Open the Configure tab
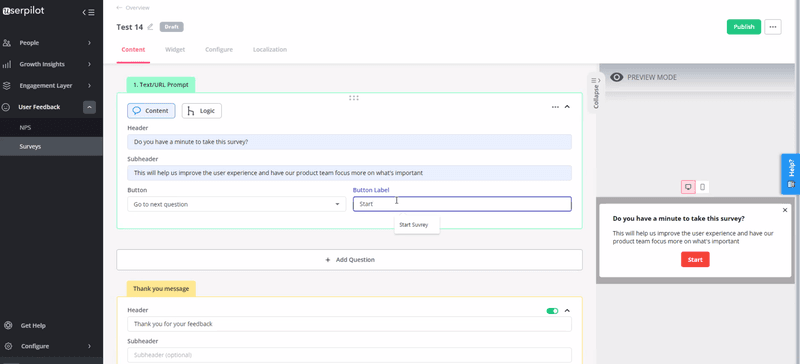Screen dimensions: 800x364 (219, 50)
